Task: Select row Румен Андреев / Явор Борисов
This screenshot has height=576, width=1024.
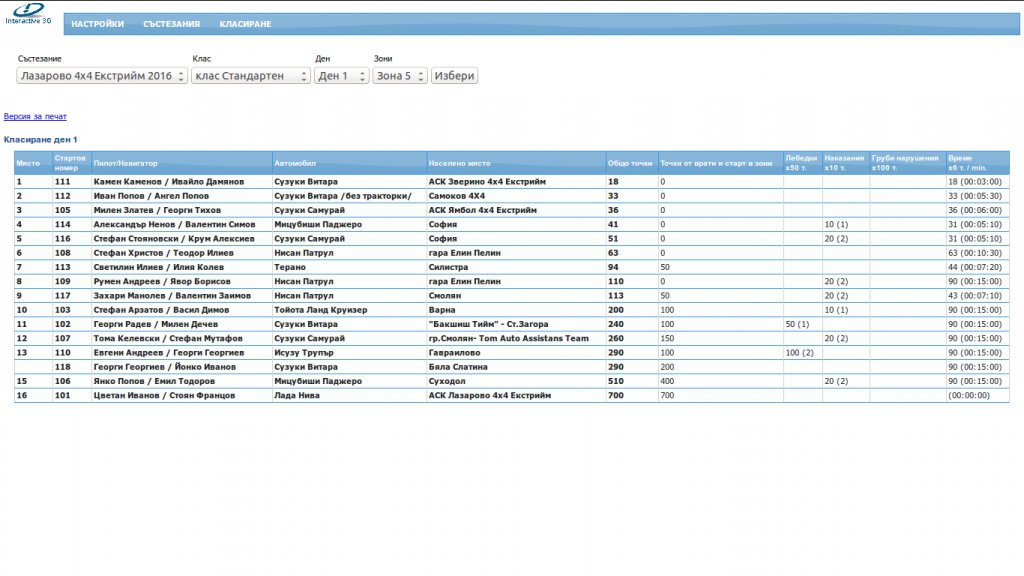Action: [x=511, y=281]
